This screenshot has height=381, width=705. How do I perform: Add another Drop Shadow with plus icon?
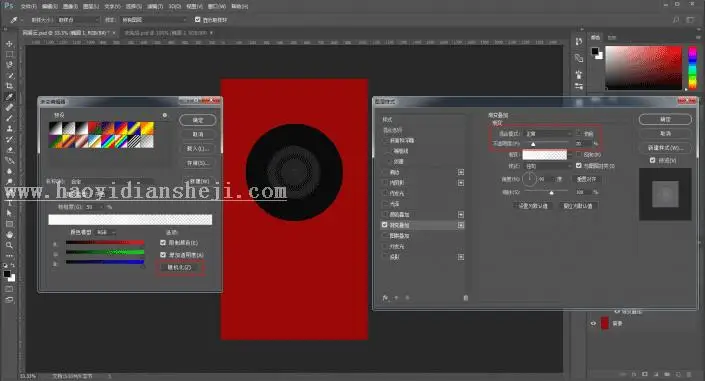461,257
